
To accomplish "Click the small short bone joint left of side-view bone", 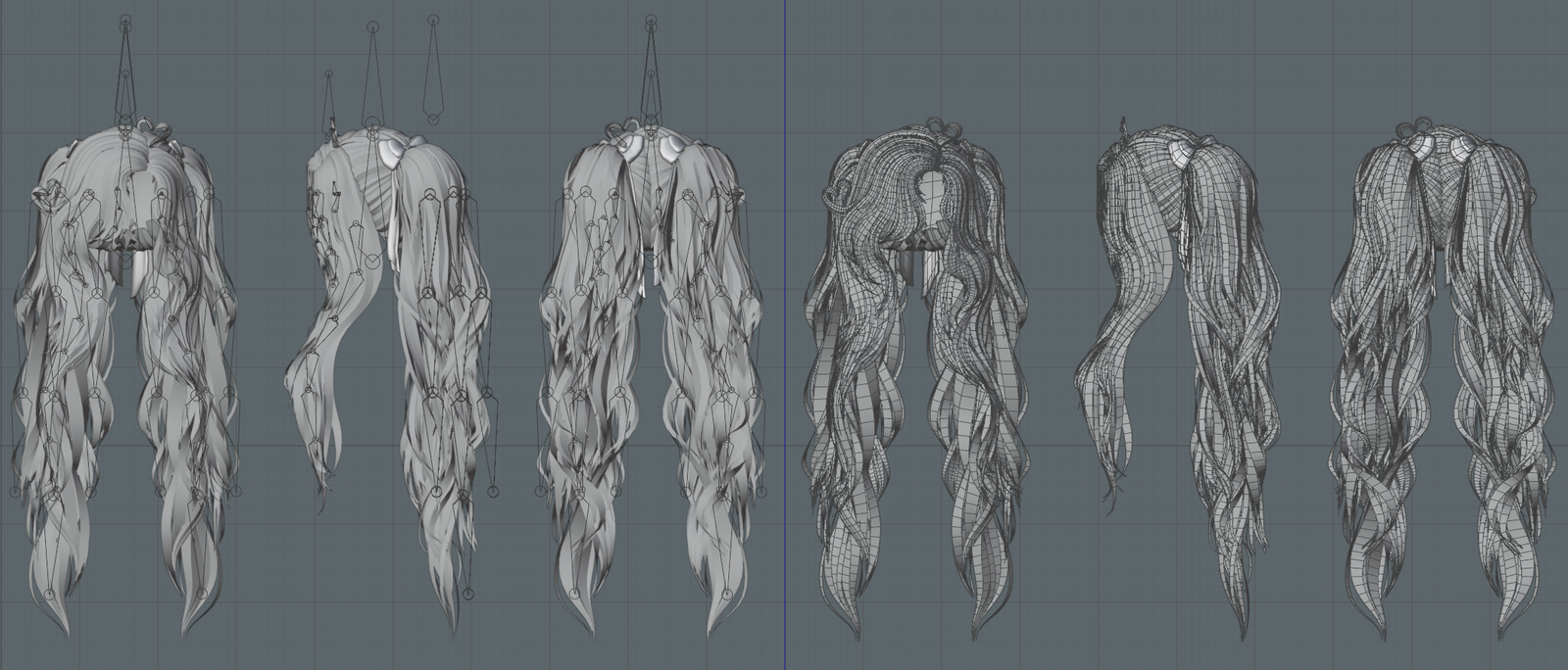I will point(328,73).
